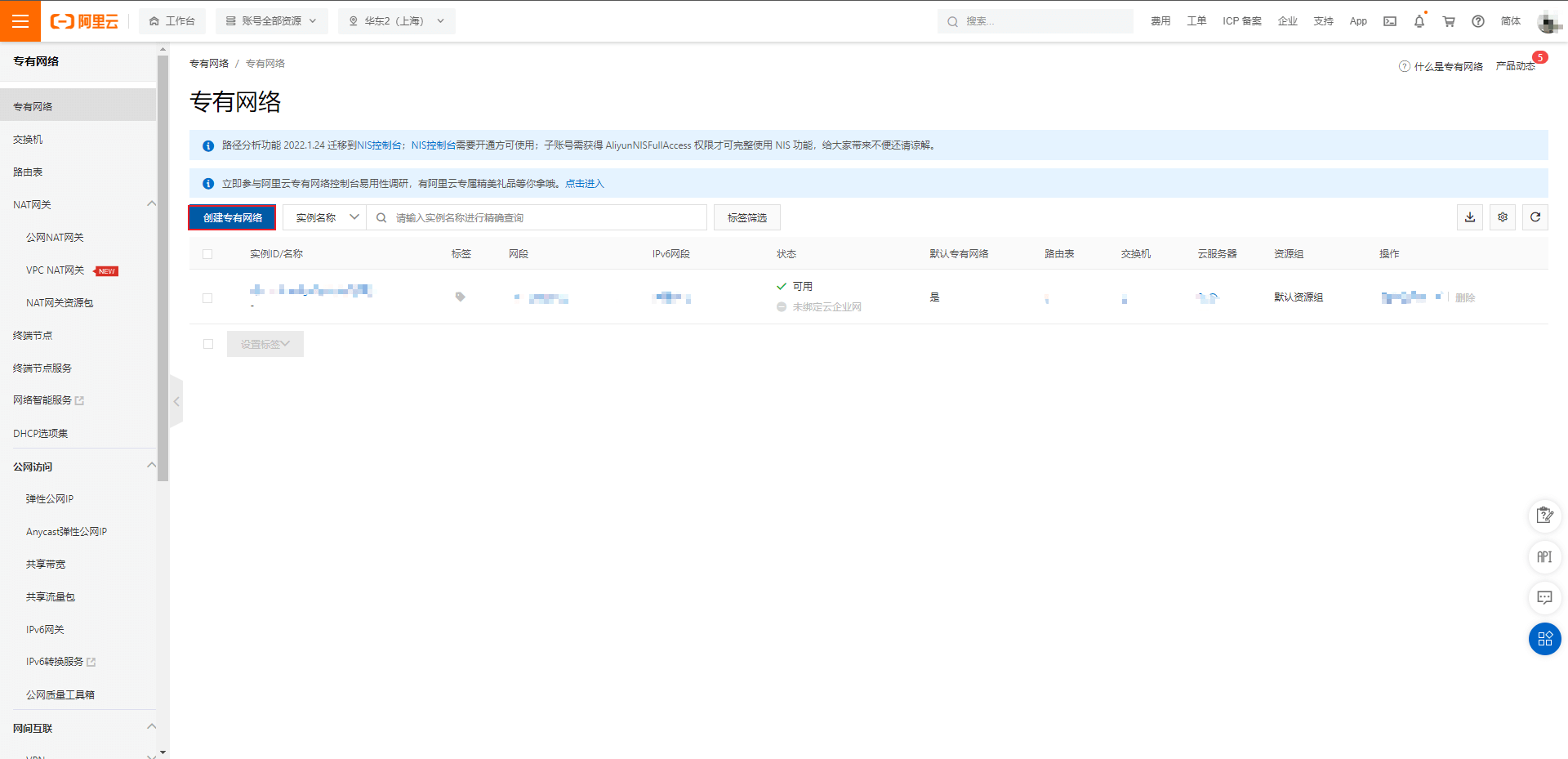Open table column settings gear
The width and height of the screenshot is (1568, 759).
pyautogui.click(x=1503, y=217)
